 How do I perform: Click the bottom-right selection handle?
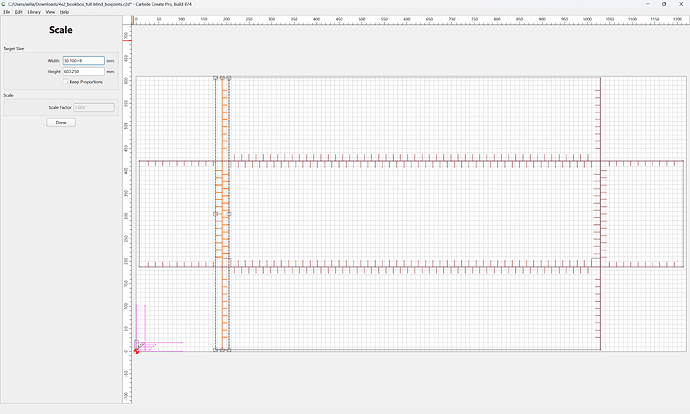[229, 350]
